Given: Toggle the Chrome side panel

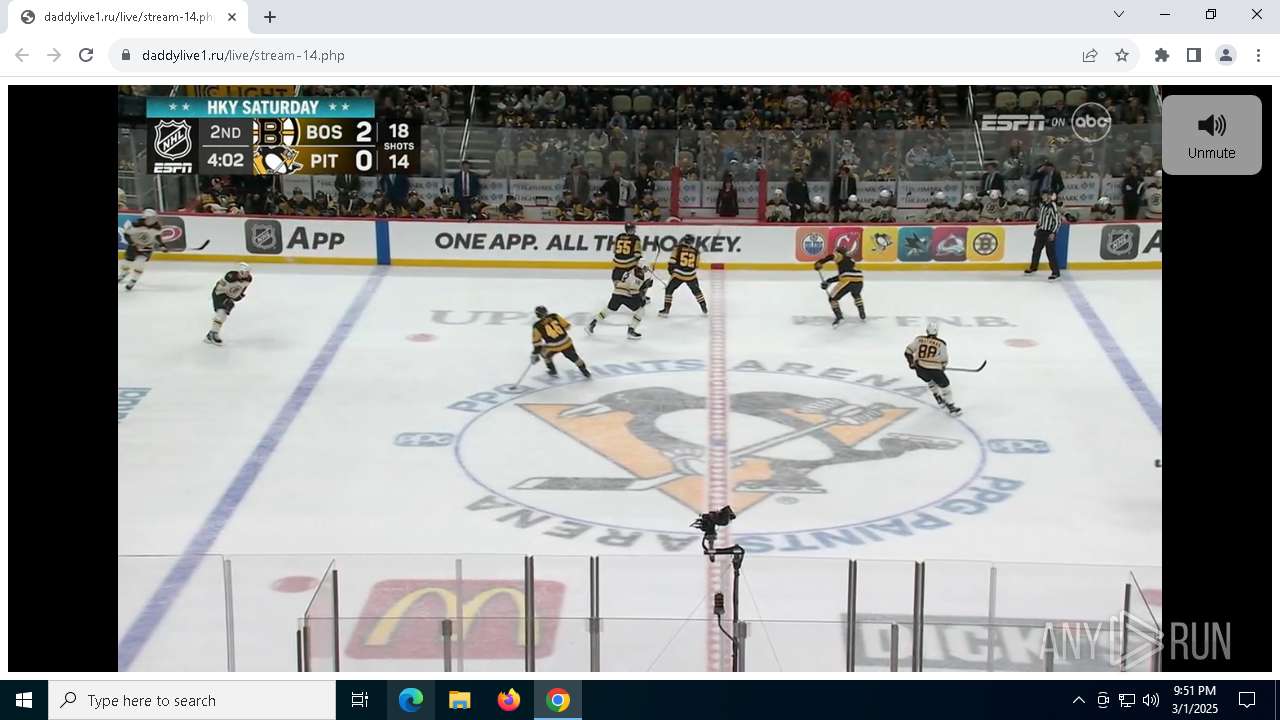Looking at the screenshot, I should [1194, 55].
